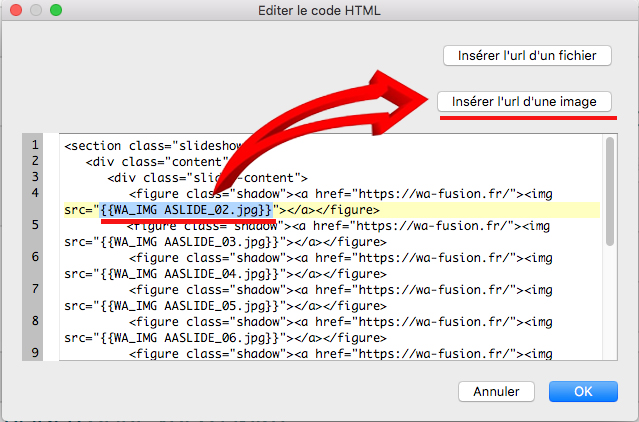
Task: Place the cursor in {{WA_IMG AASLIDE_03.jpg}}
Action: 188,242
